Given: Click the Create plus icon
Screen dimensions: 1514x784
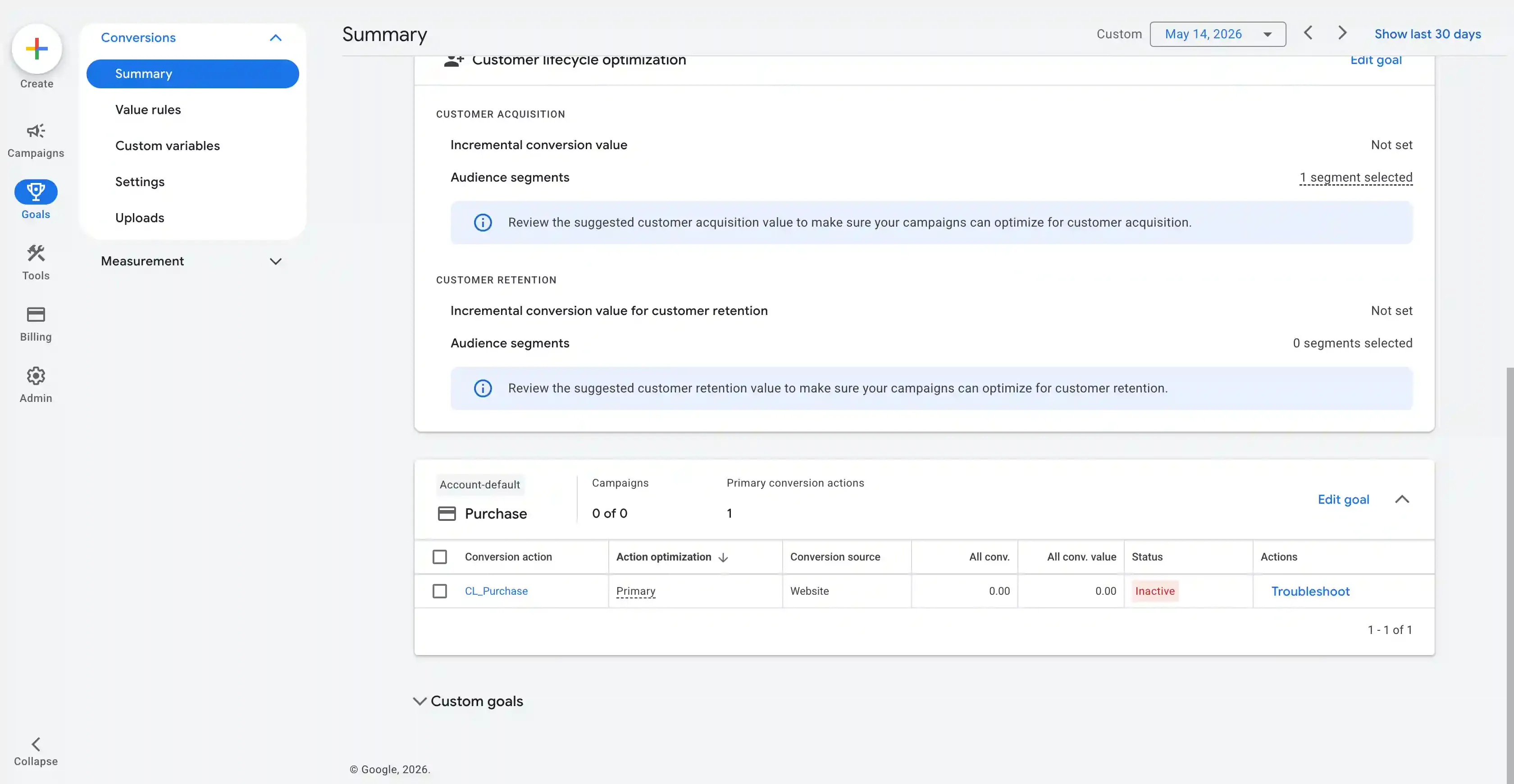Looking at the screenshot, I should [36, 49].
